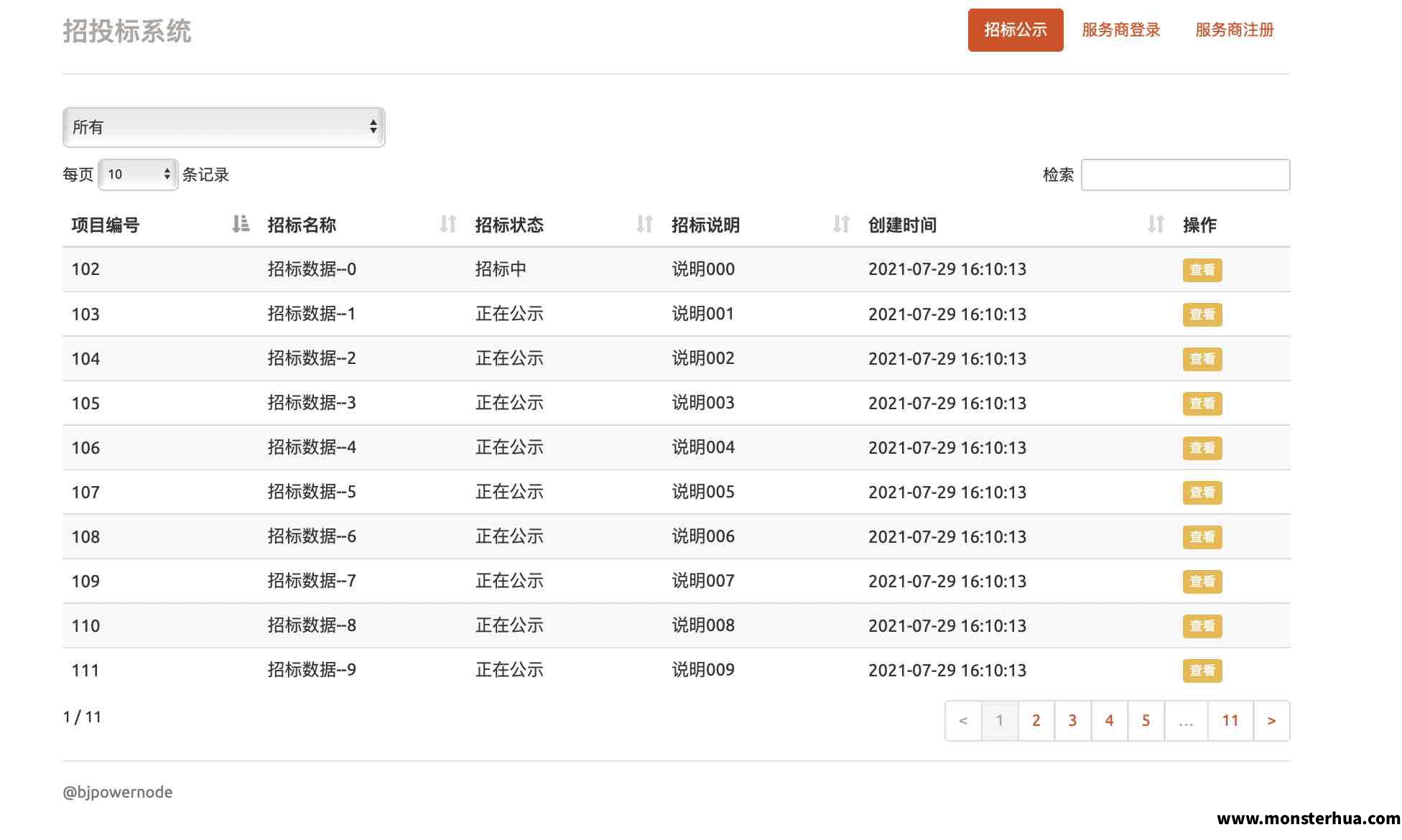
Task: Click 查看 button in row 104
Action: point(1202,359)
